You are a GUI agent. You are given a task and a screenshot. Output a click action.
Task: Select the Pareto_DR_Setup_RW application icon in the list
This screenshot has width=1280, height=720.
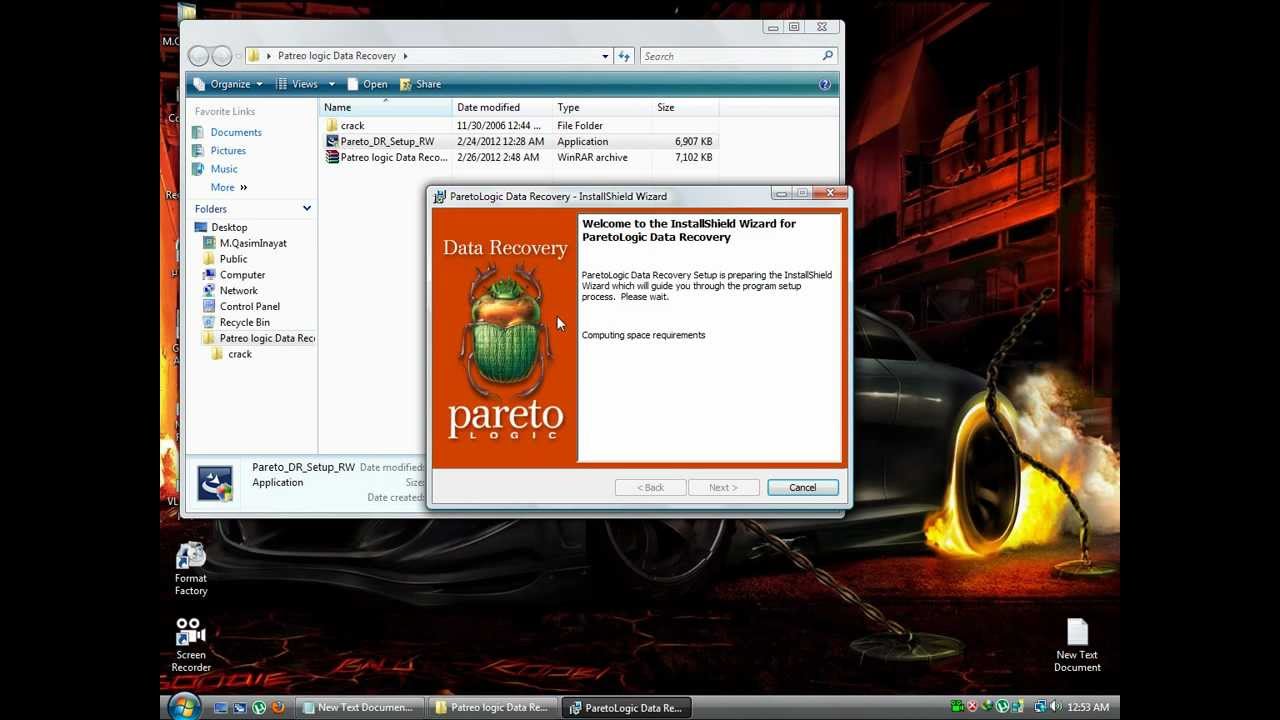(332, 141)
